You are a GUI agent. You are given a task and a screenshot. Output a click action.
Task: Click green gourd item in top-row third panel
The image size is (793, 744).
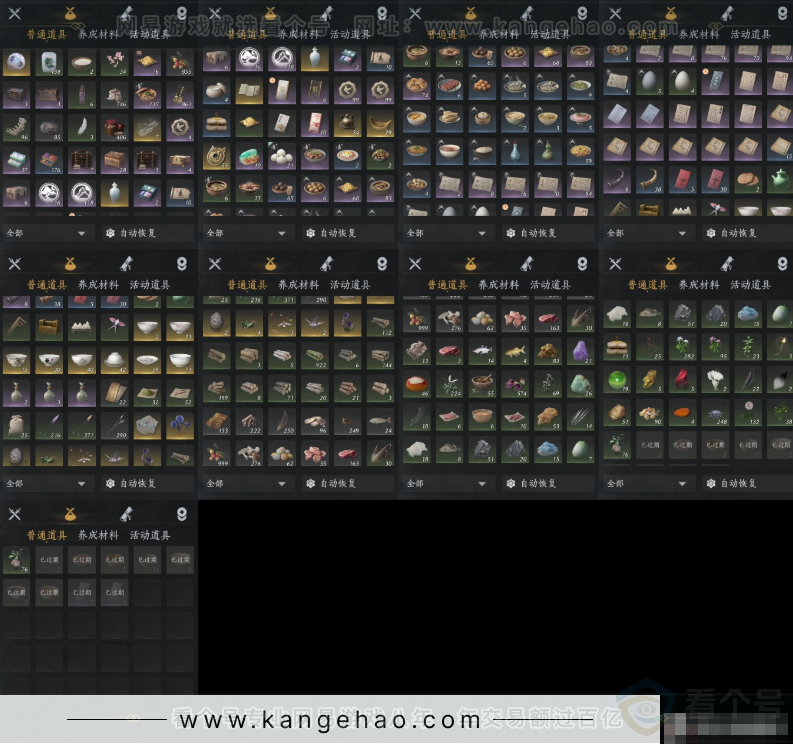(x=548, y=151)
